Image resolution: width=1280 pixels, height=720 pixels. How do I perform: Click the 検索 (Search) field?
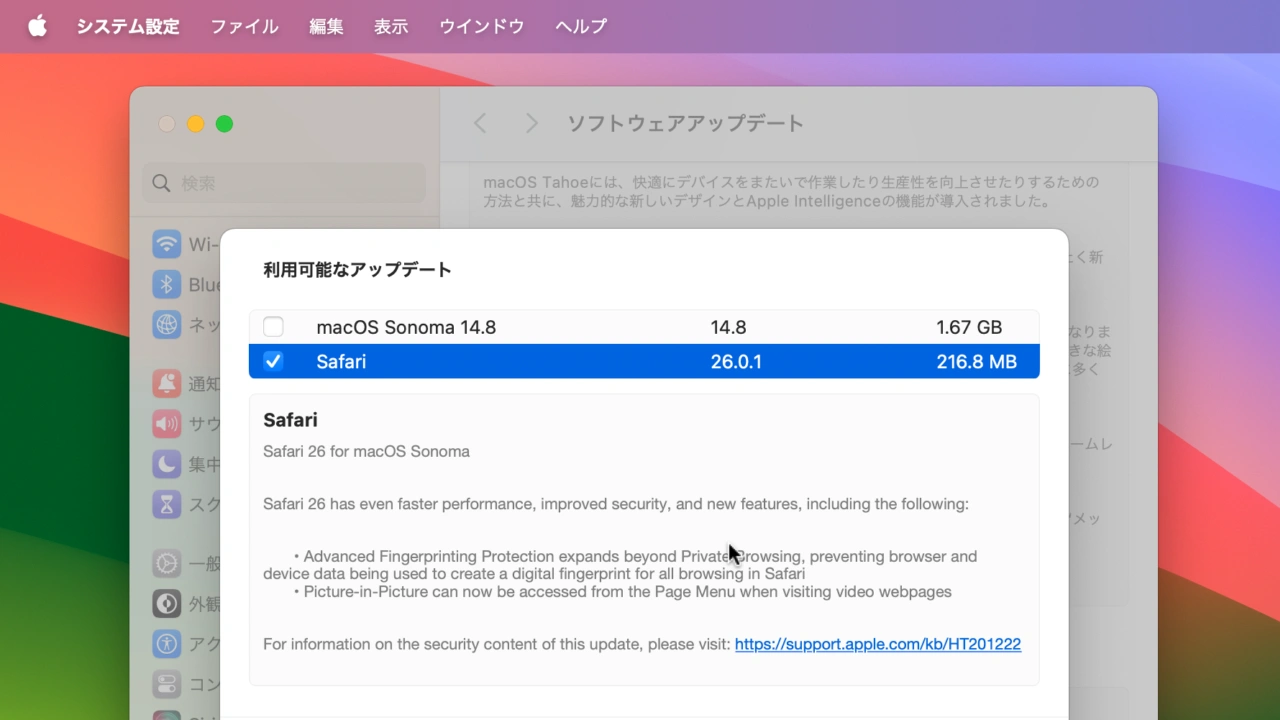click(x=283, y=183)
